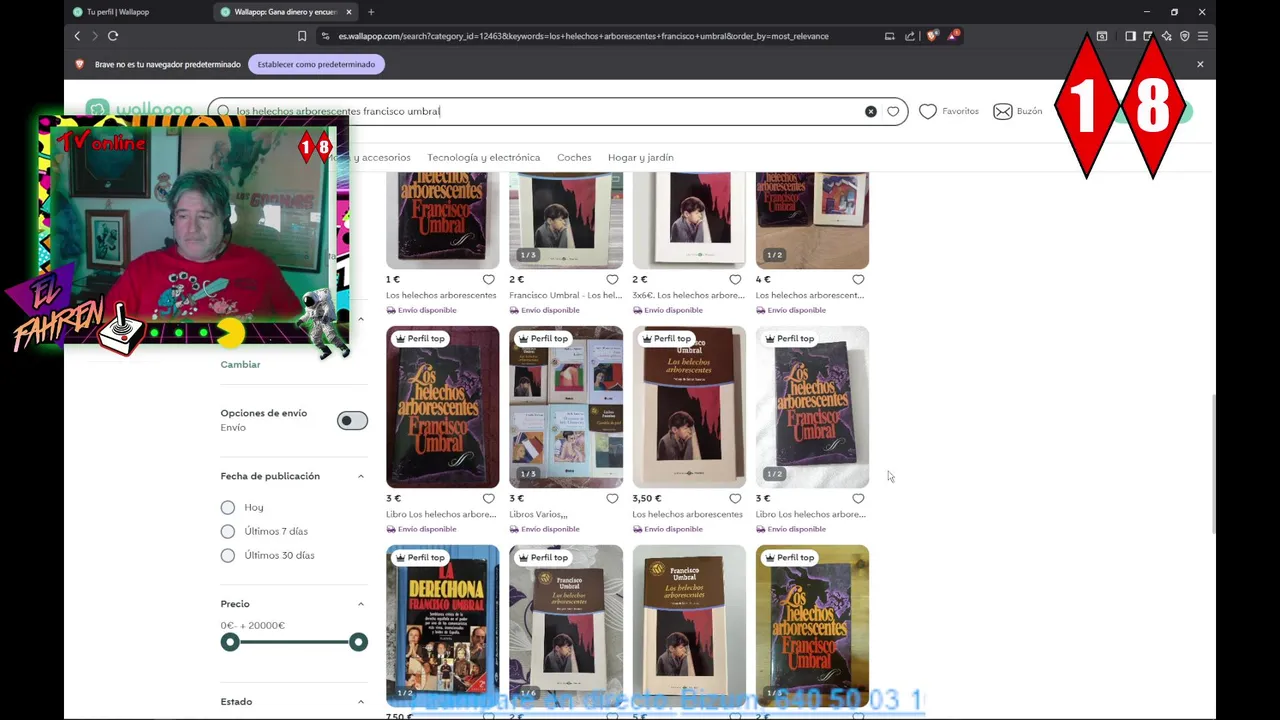Viewport: 1280px width, 720px height.
Task: Open the Brave VPN shield icon
Action: (1184, 36)
